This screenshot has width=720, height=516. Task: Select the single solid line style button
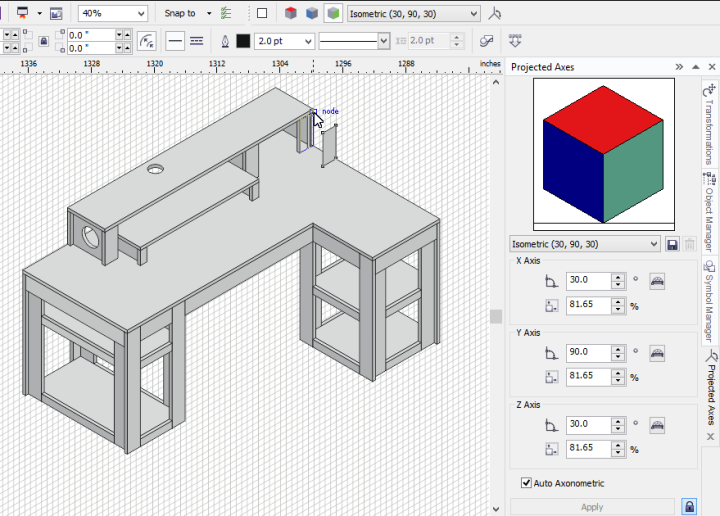point(175,41)
